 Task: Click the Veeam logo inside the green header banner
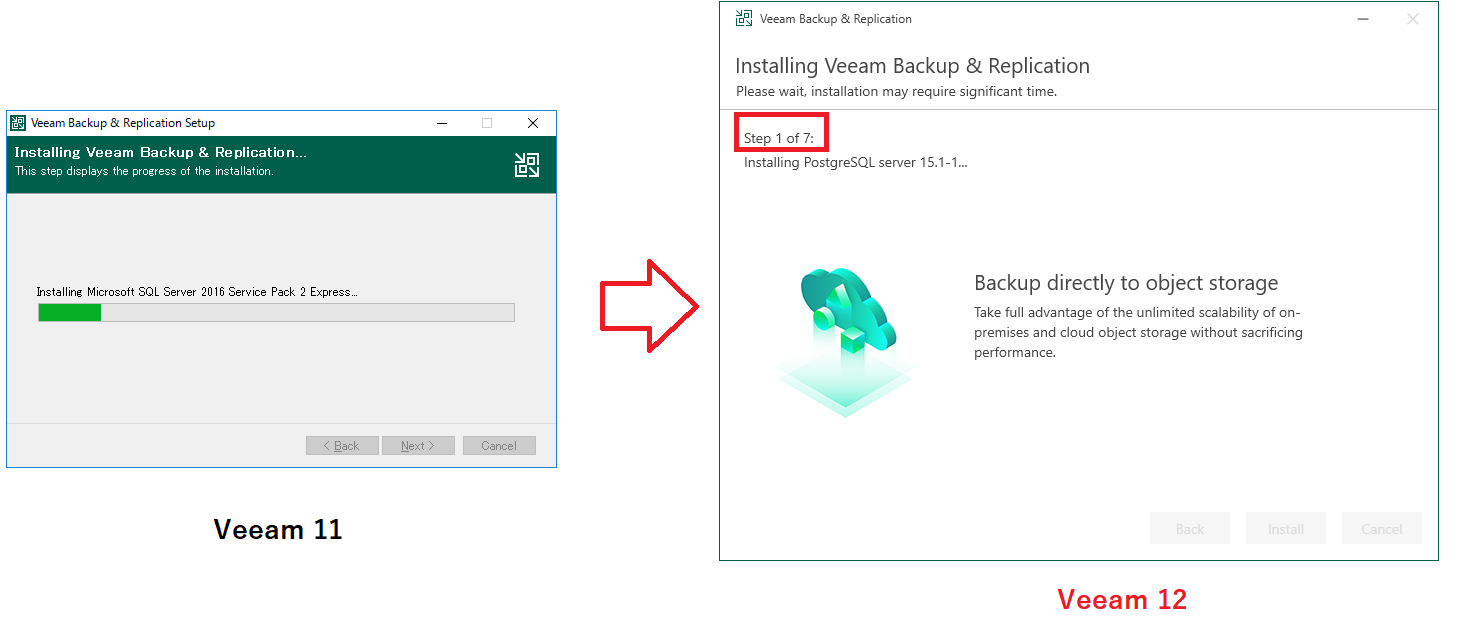tap(527, 164)
